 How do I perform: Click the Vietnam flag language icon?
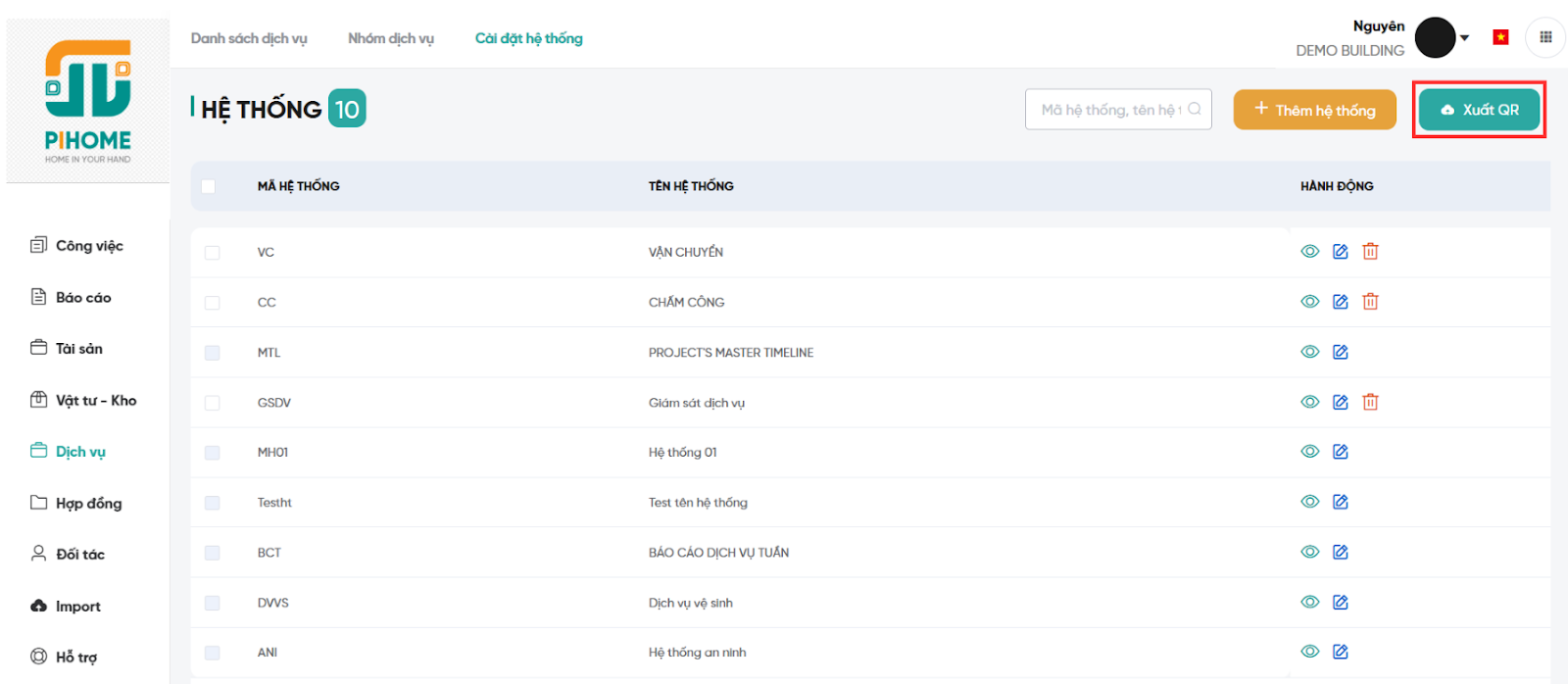pos(1500,37)
